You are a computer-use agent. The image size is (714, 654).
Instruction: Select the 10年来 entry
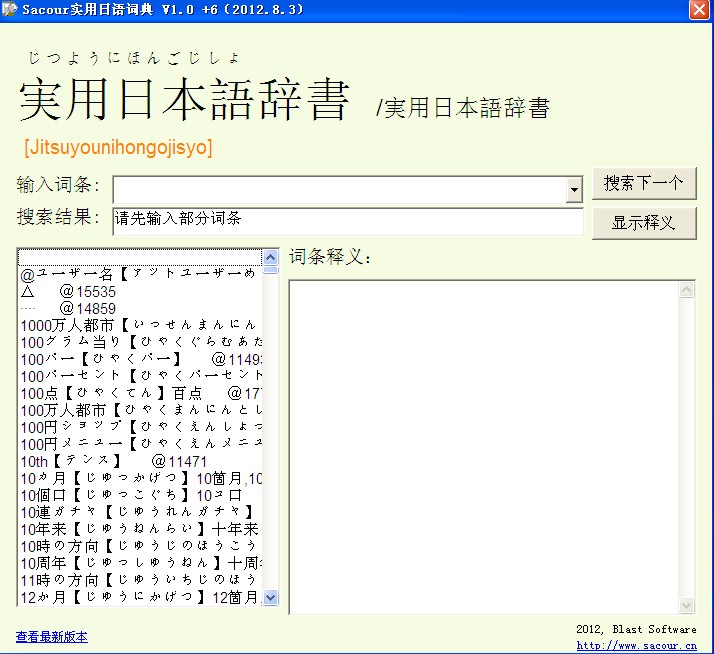[x=140, y=529]
